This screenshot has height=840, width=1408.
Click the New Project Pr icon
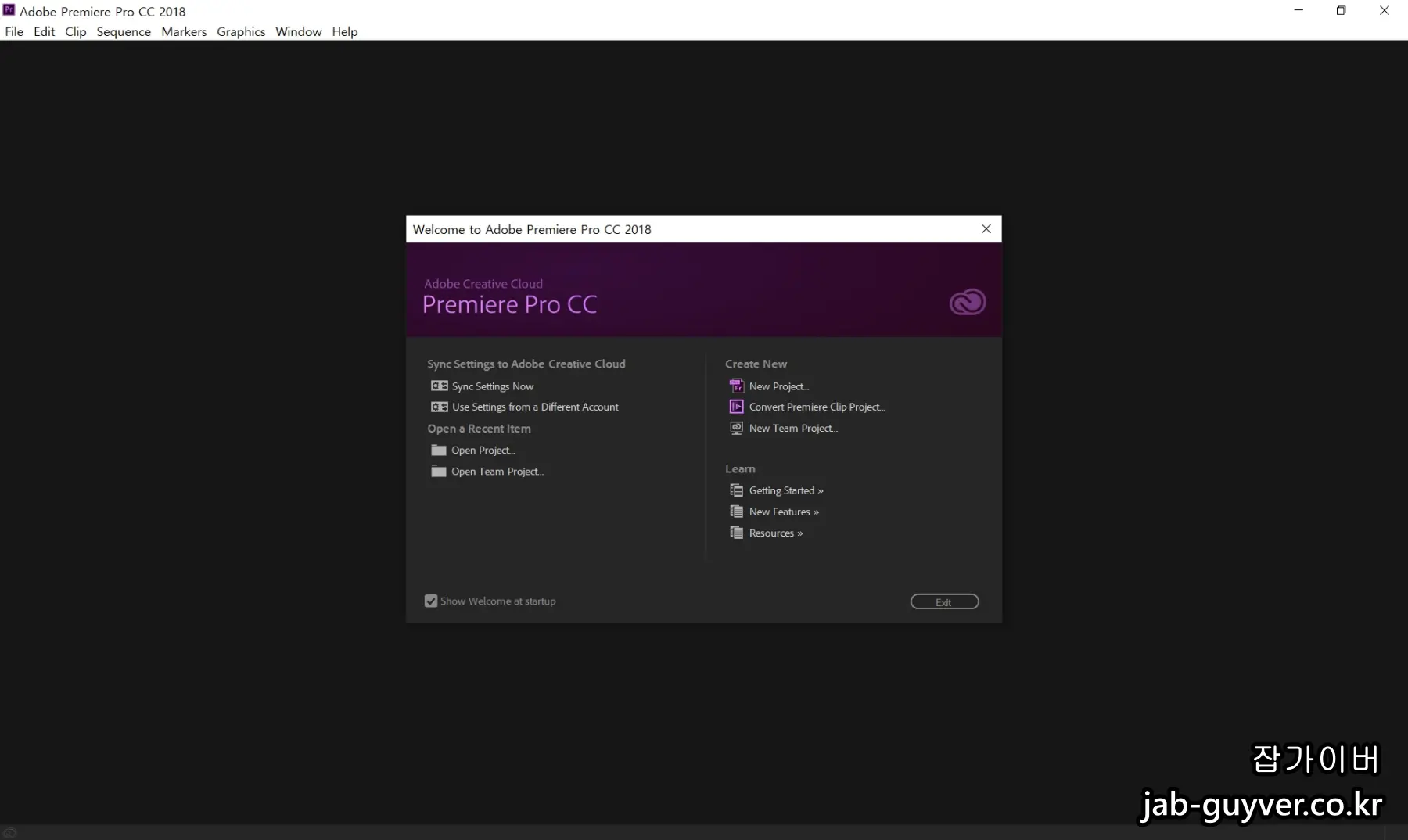pyautogui.click(x=736, y=386)
